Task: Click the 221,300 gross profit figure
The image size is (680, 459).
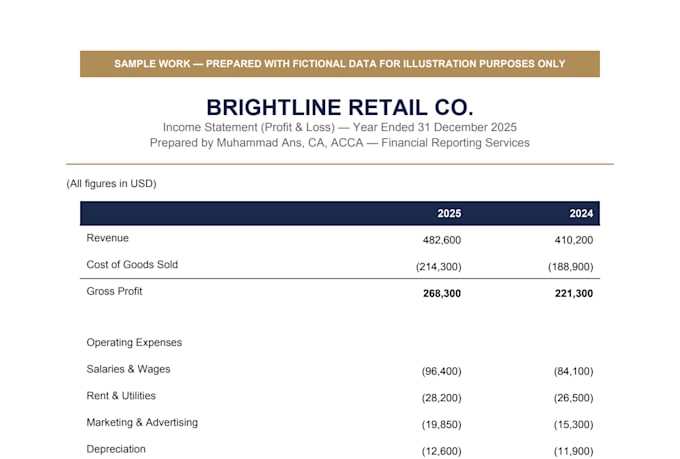Action: (574, 294)
